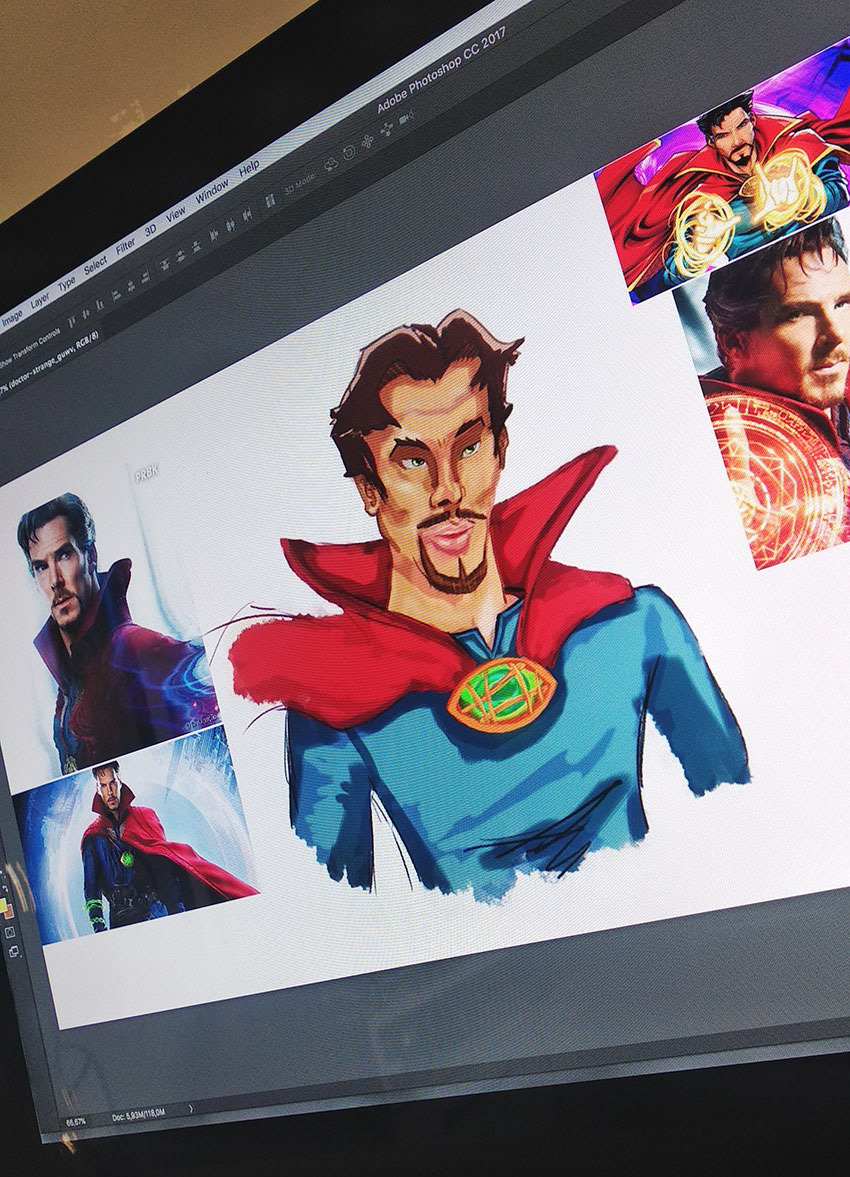Click the Doc: 5,93M/118,0M status text
The width and height of the screenshot is (850, 1177).
[x=138, y=1115]
